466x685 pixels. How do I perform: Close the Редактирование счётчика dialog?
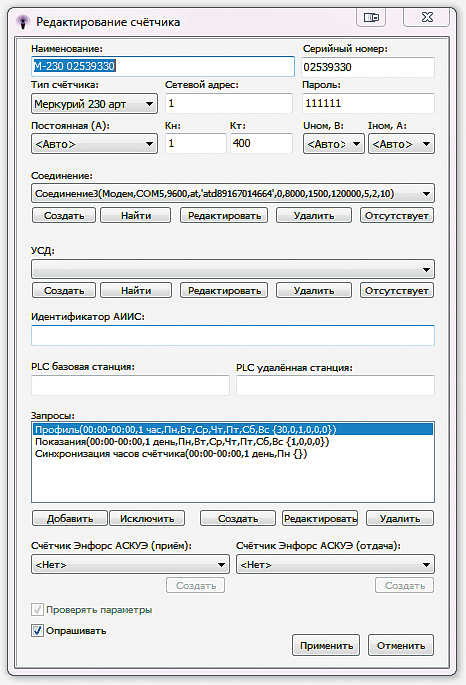coord(427,17)
